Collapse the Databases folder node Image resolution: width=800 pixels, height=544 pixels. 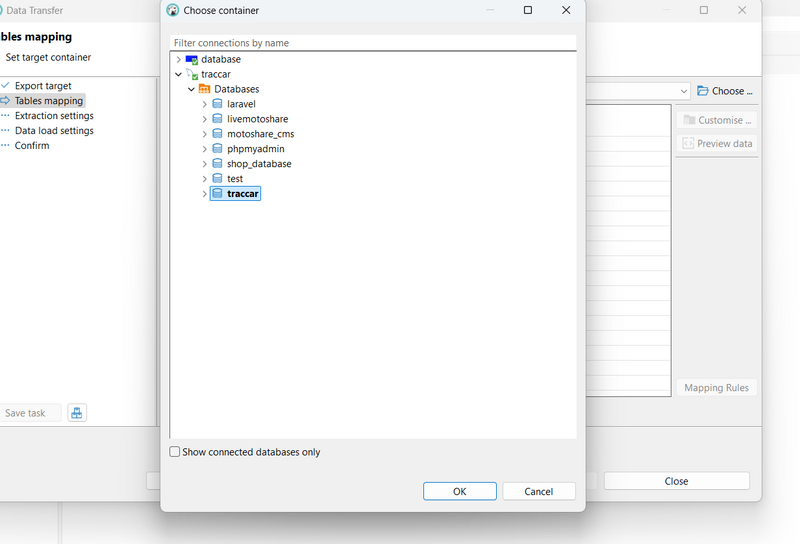(191, 89)
